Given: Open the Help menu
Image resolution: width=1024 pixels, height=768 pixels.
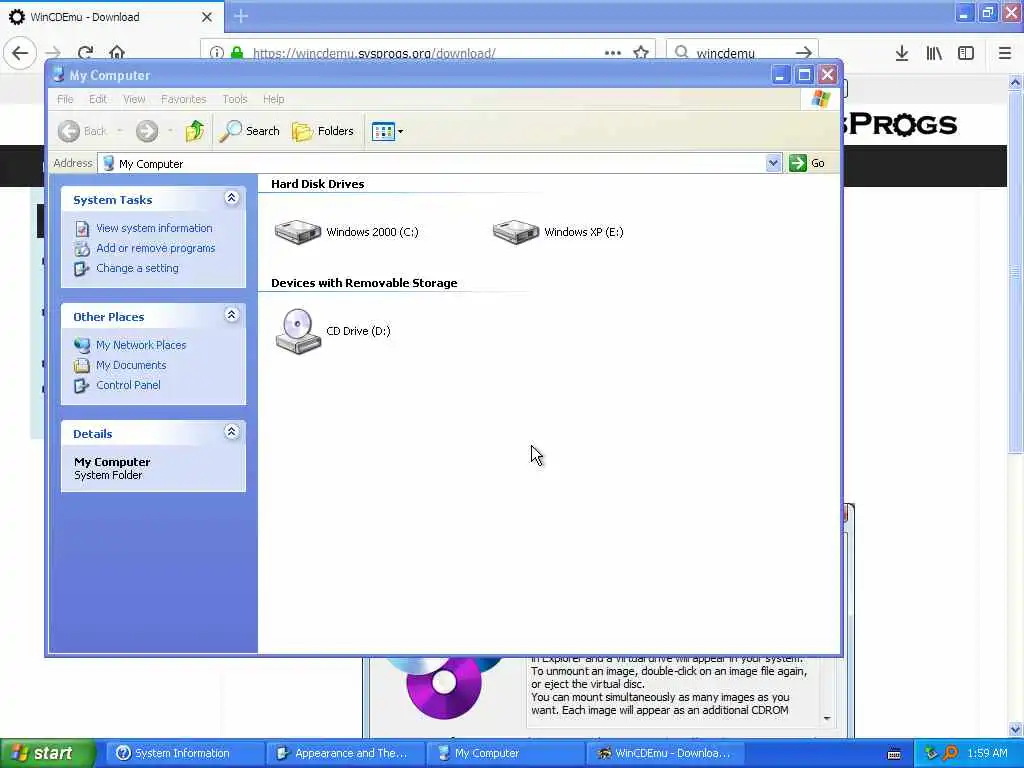Looking at the screenshot, I should click(x=274, y=99).
